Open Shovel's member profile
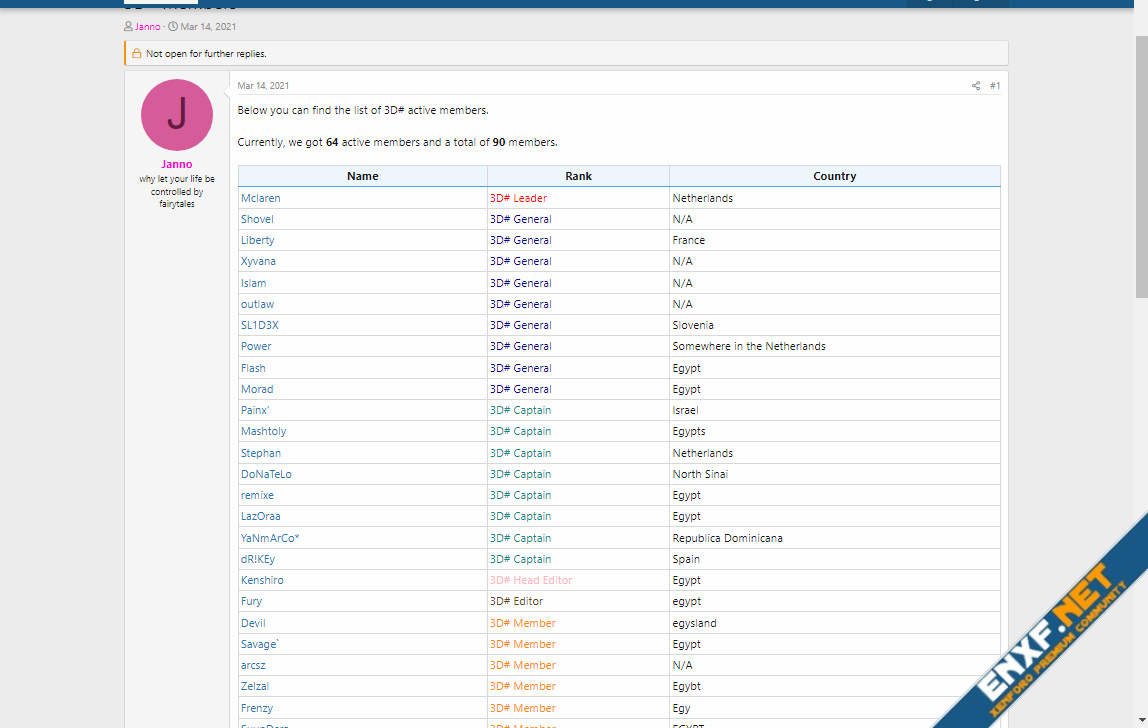 point(257,219)
